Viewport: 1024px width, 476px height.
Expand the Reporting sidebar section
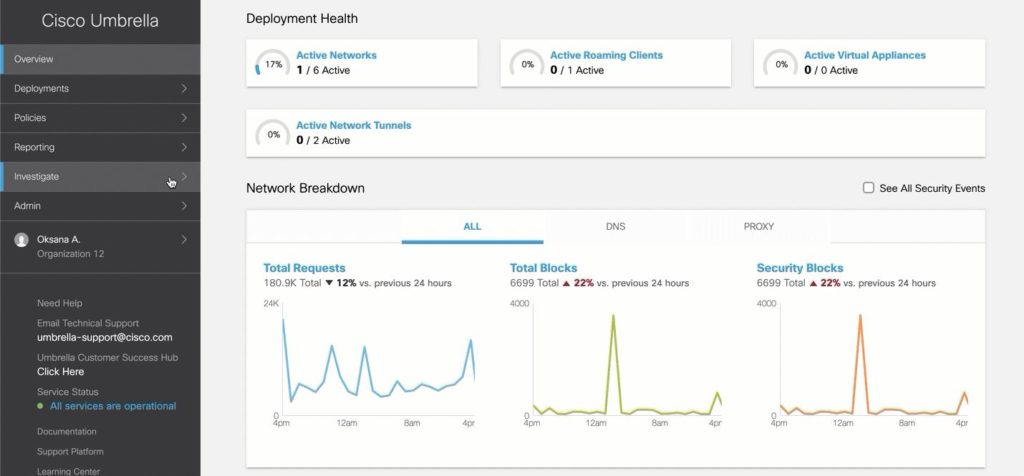(101, 148)
